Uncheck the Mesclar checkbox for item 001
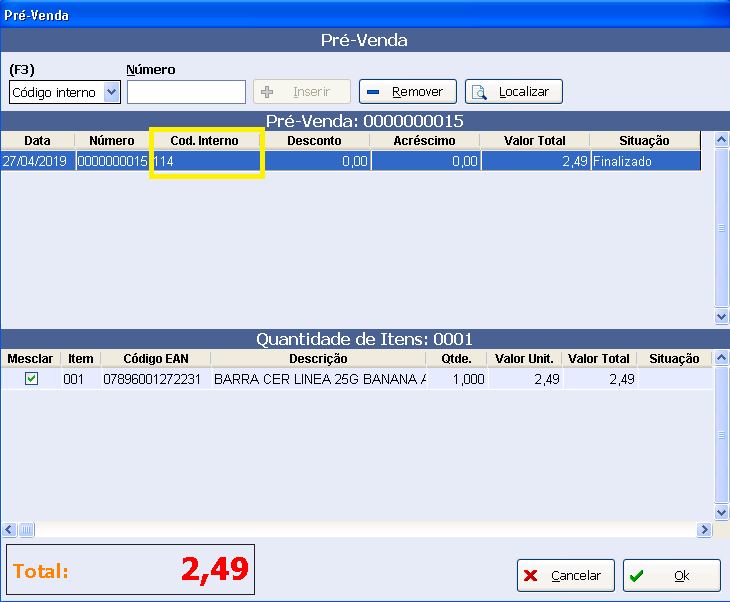Screen dimensions: 730x602 31,379
